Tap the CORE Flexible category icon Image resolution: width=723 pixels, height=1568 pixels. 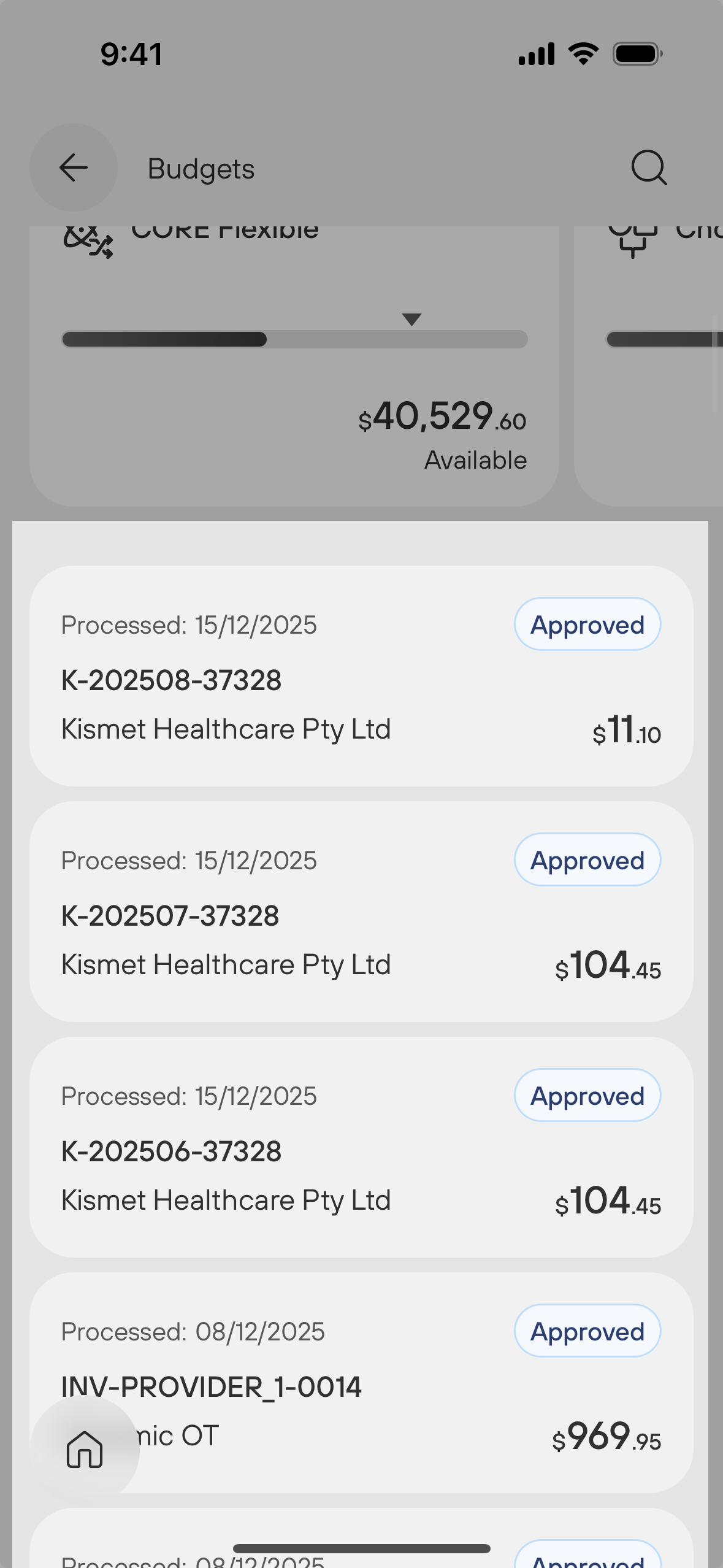tap(88, 240)
